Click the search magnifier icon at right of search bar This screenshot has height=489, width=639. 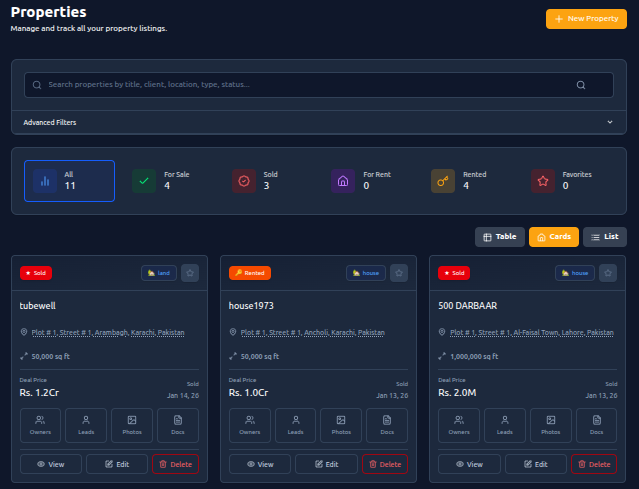(x=581, y=85)
